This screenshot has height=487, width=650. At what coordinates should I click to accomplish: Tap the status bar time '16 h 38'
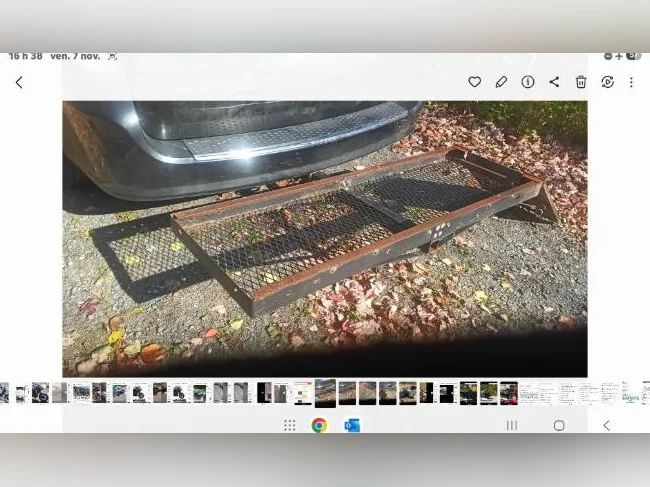(26, 56)
